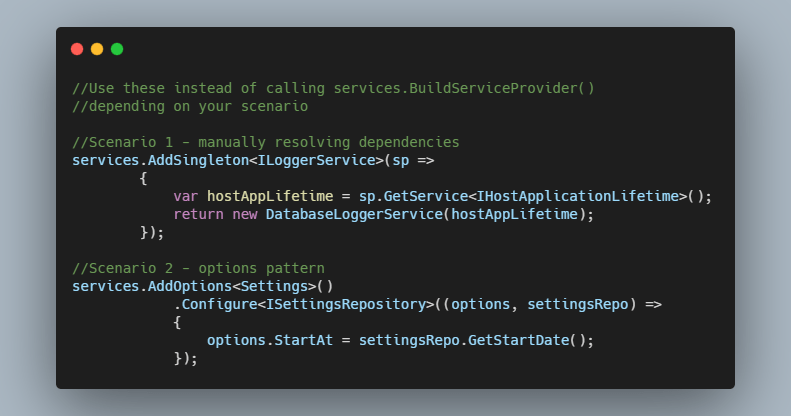Click the var keyword
791x416 pixels.
(x=186, y=196)
